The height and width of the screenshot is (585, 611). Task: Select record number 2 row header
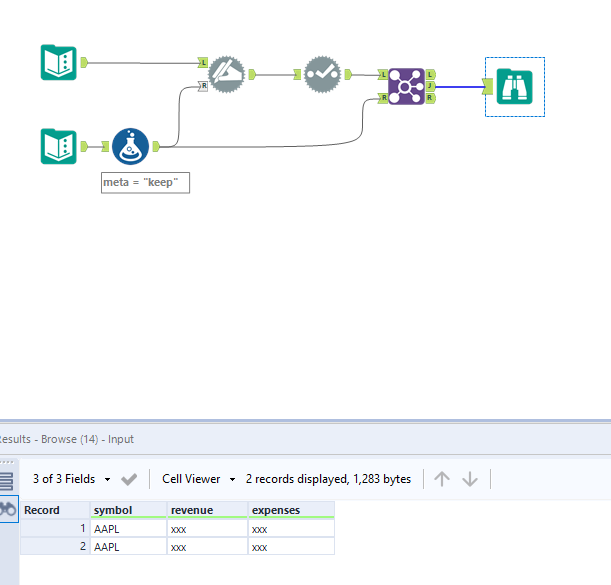(x=55, y=546)
